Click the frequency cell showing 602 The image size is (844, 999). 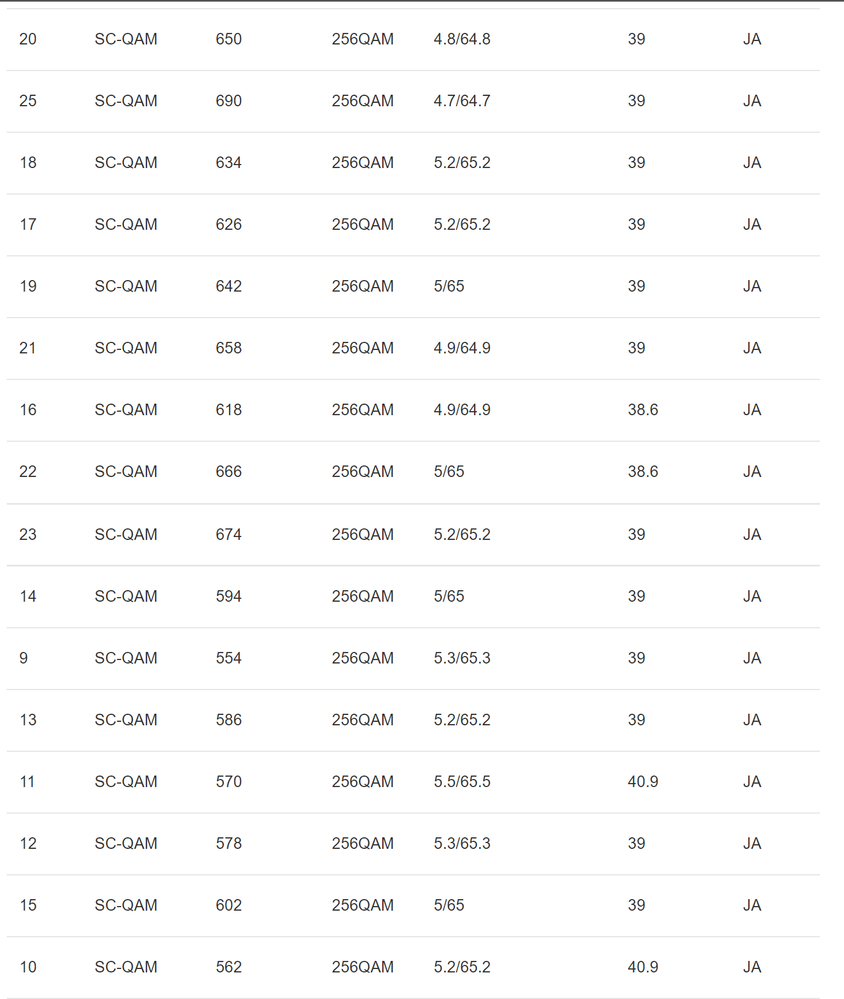click(x=228, y=906)
